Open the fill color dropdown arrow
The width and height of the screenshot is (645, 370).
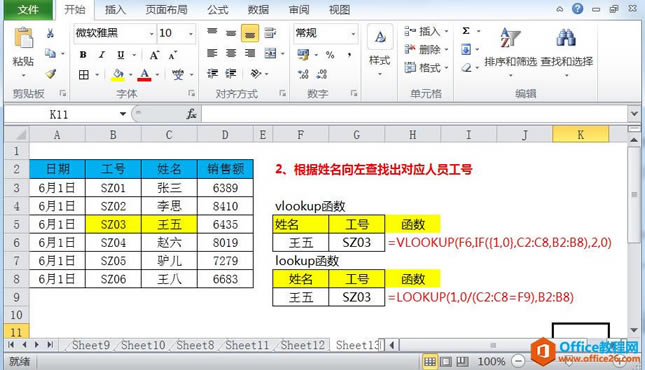point(130,75)
